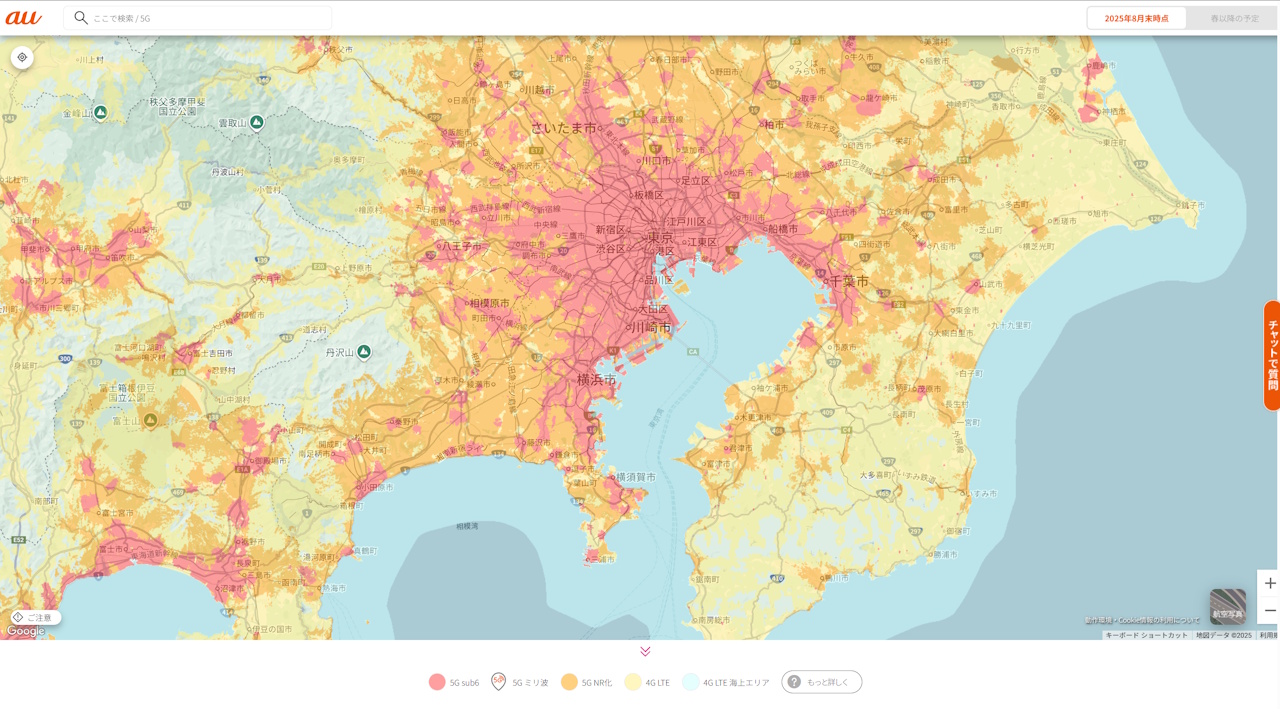Click the 江東区 label
Image resolution: width=1280 pixels, height=720 pixels.
tap(702, 241)
